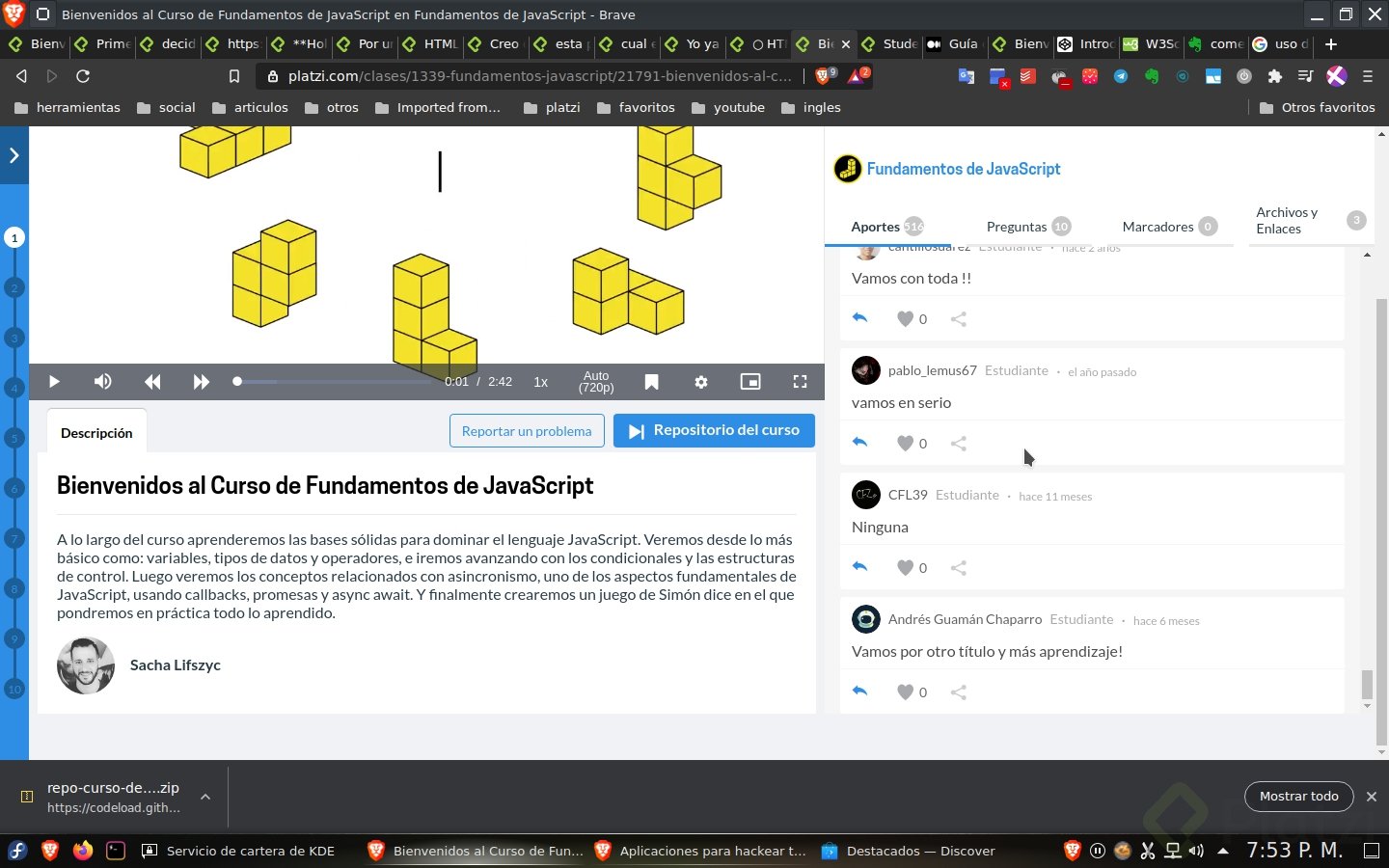
Task: Click the address bar URL field
Action: click(539, 76)
